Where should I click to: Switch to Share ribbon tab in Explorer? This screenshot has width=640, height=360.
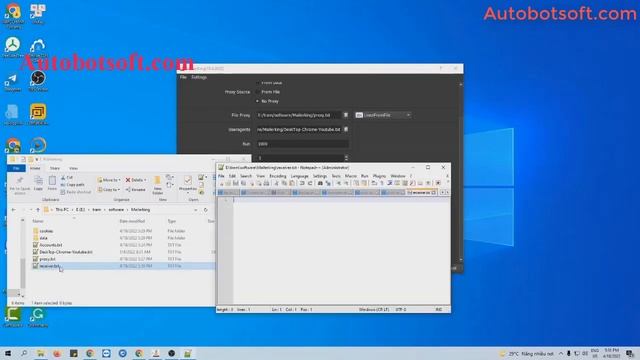click(55, 168)
